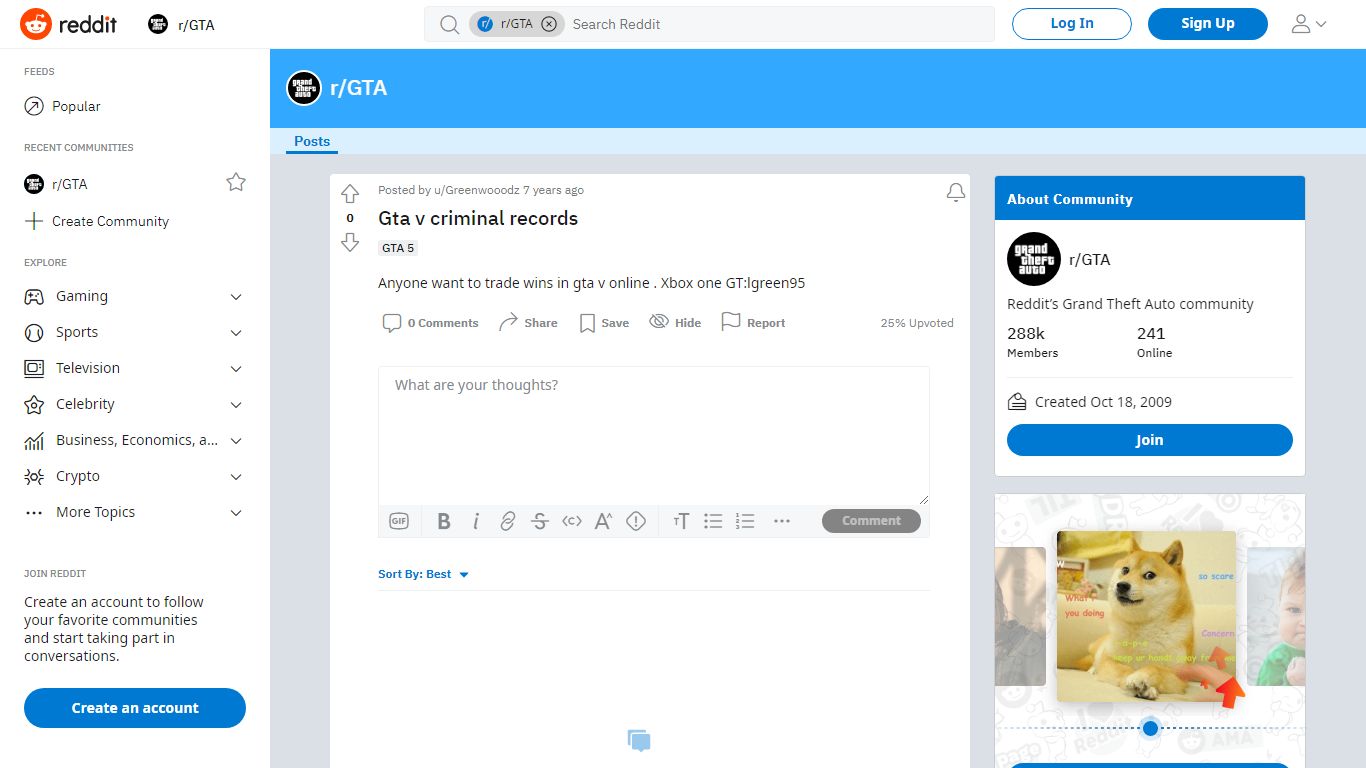Insert a GIF in the comment editor

(x=399, y=521)
